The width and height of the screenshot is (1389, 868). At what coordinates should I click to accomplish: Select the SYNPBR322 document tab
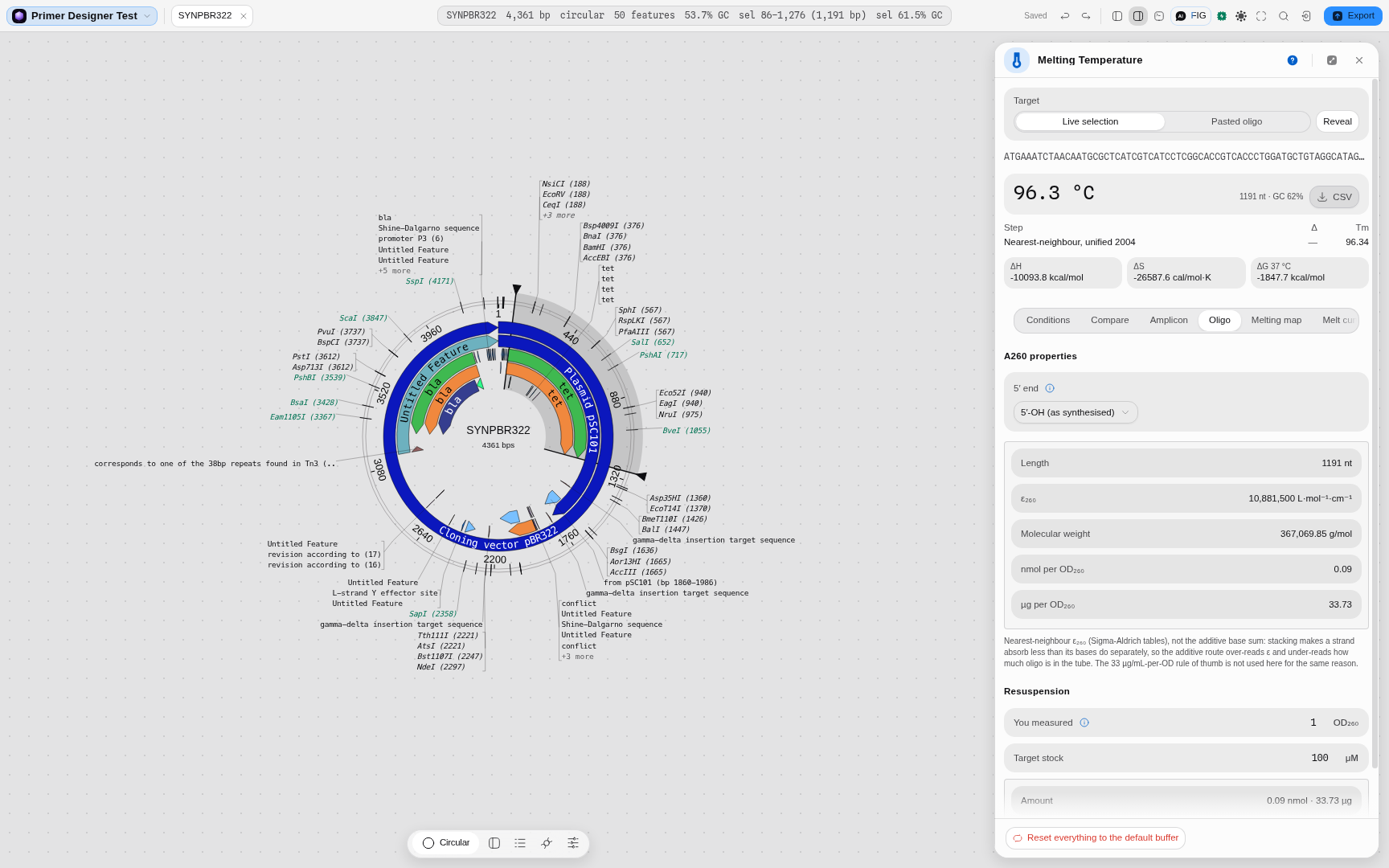[205, 16]
